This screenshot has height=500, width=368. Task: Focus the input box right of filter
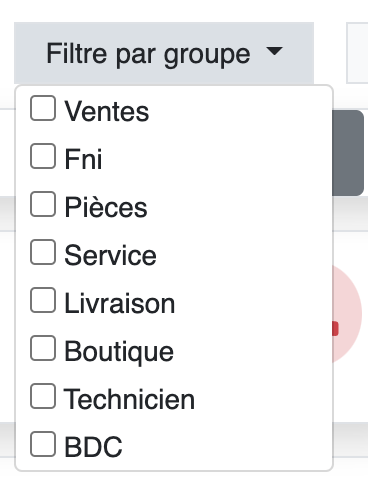click(357, 53)
